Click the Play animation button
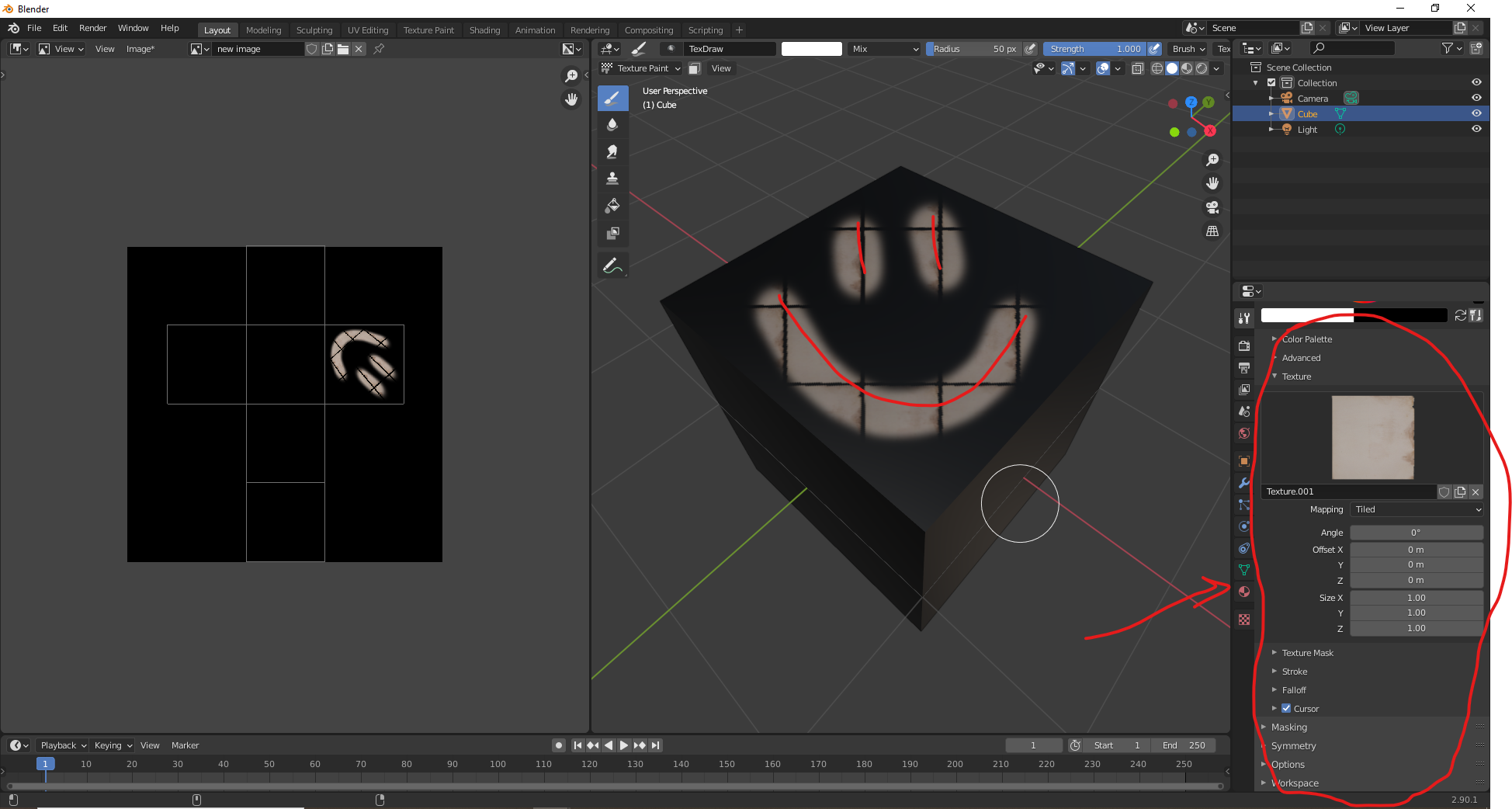This screenshot has height=809, width=1512. coord(623,745)
